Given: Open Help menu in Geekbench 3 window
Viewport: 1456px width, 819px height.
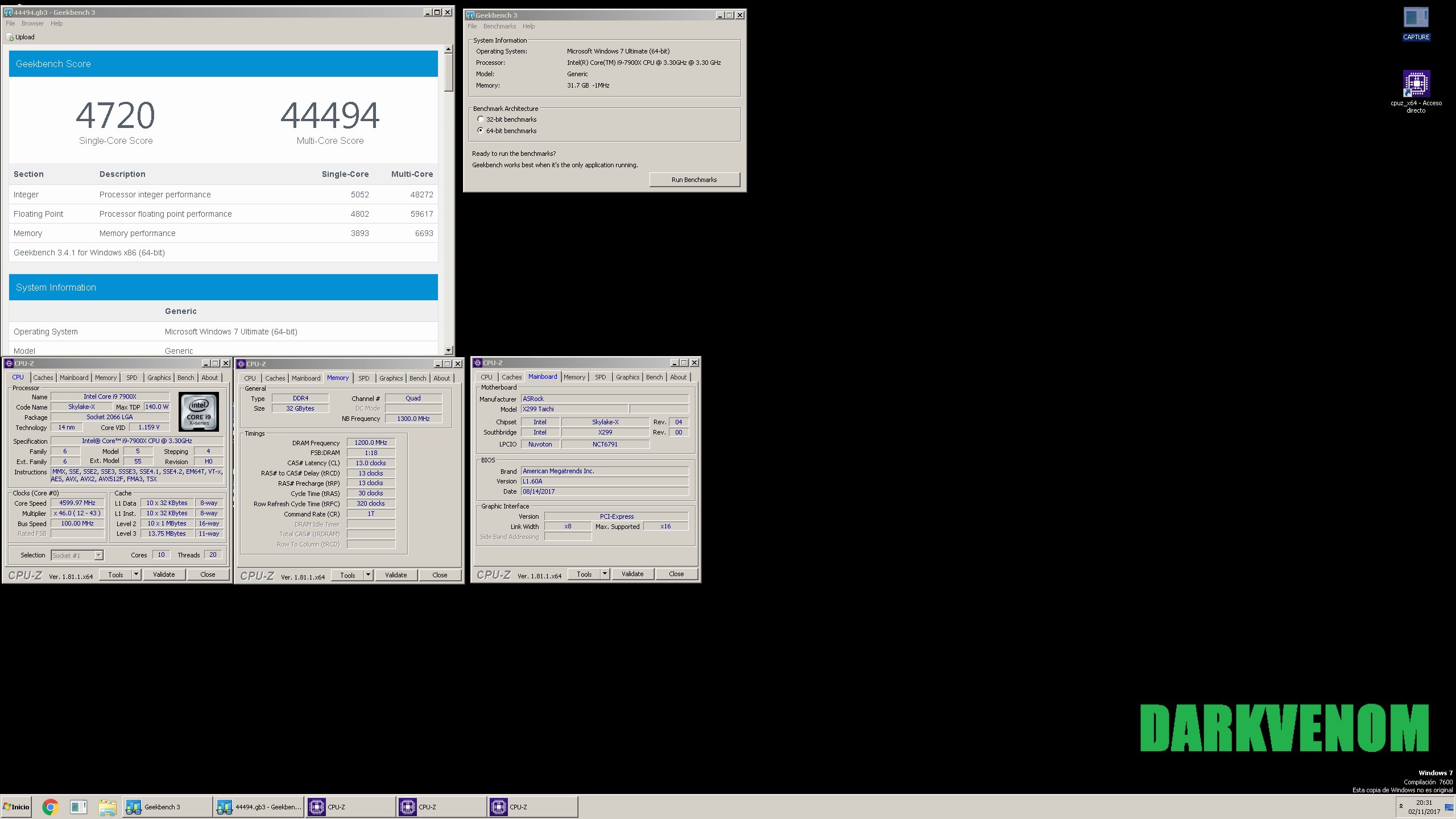Looking at the screenshot, I should tap(528, 26).
